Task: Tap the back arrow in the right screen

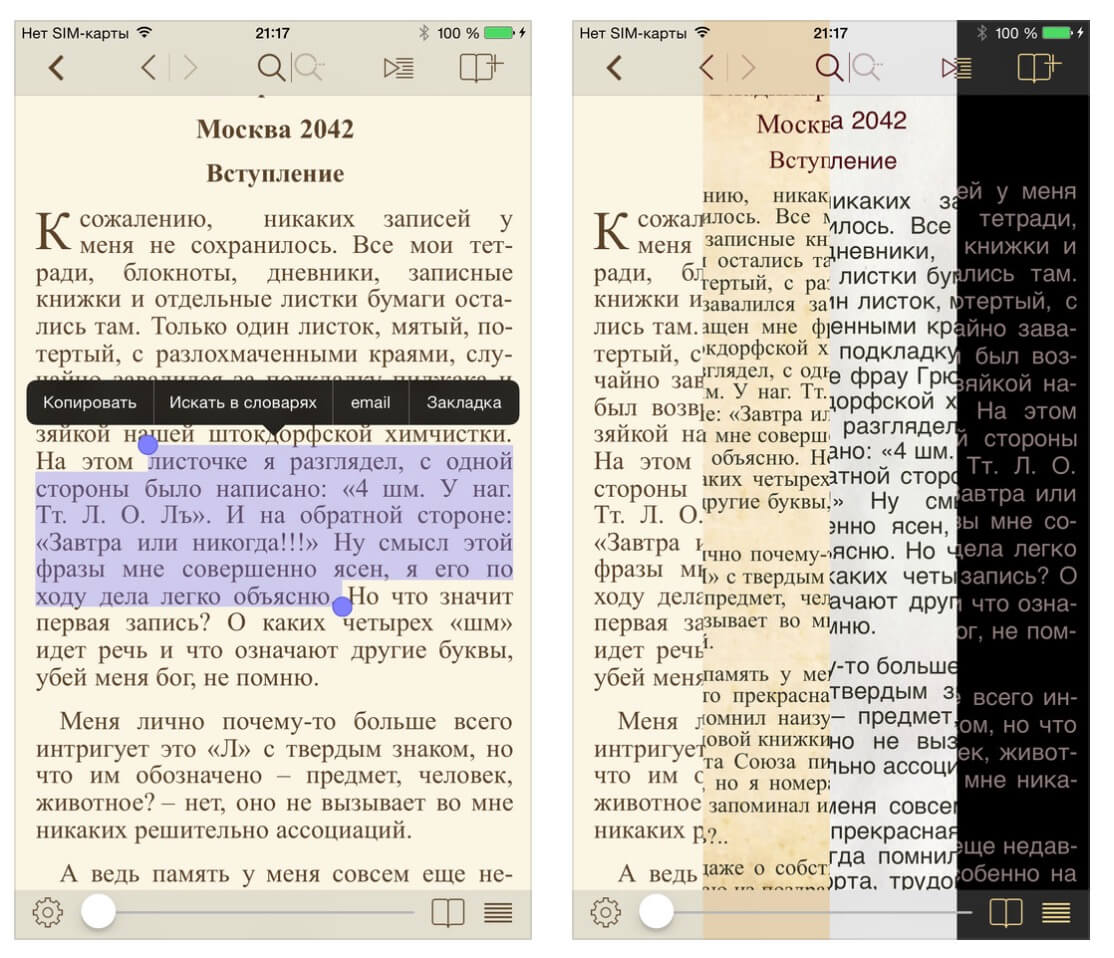Action: click(615, 68)
